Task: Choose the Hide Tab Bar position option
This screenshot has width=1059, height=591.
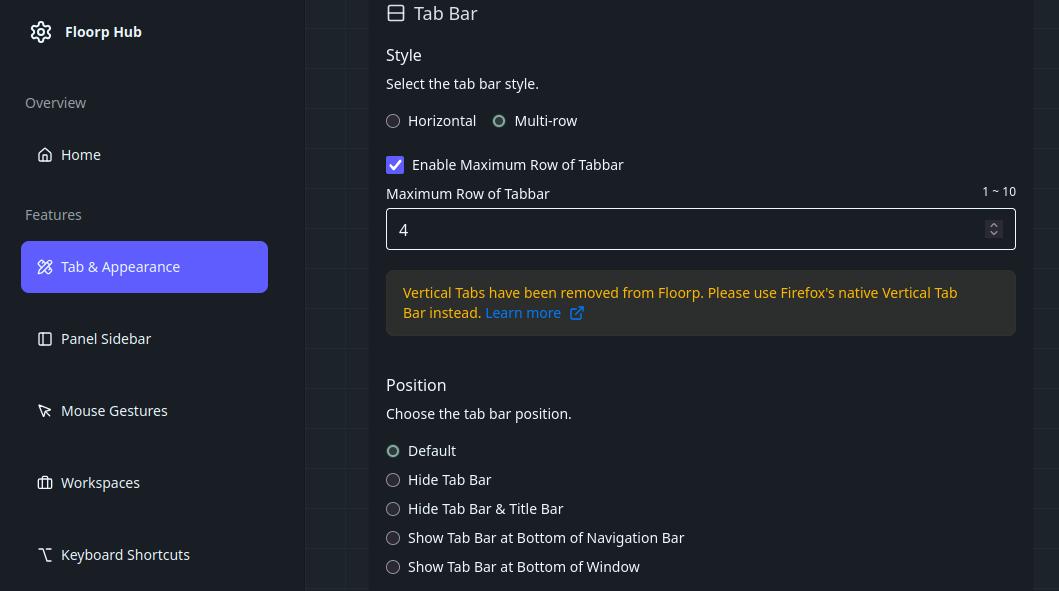Action: point(393,480)
